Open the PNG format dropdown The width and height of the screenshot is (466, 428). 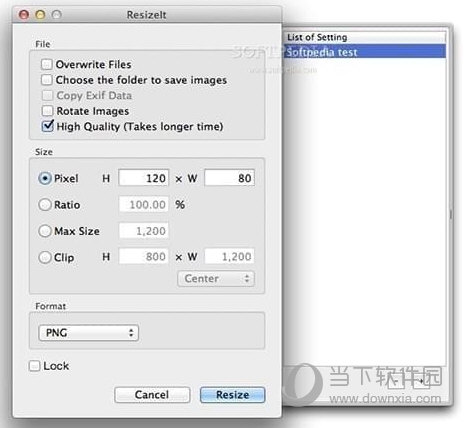click(x=89, y=333)
